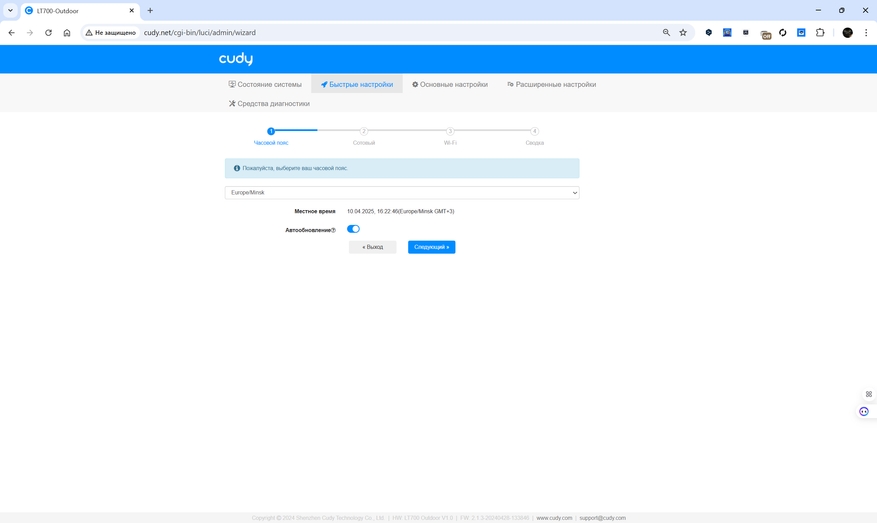
Task: Open Основные настройки tab
Action: click(x=450, y=84)
